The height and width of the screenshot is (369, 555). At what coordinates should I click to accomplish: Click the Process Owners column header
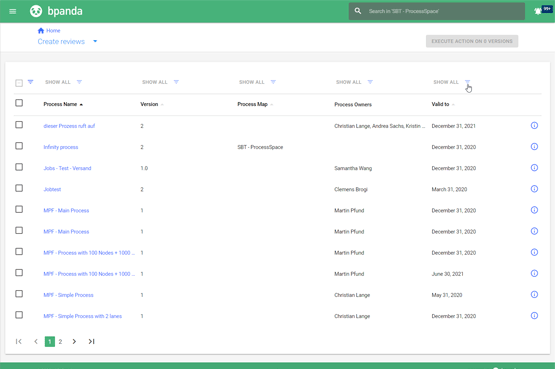(353, 104)
